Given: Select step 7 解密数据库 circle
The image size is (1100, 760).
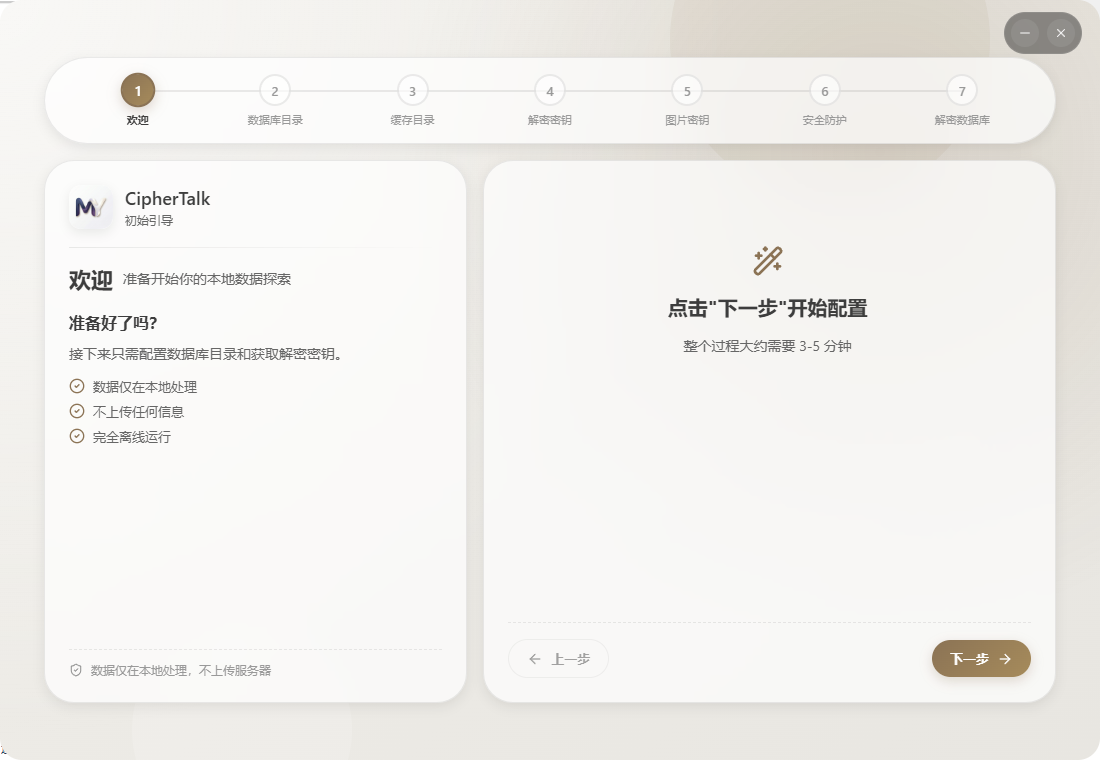Looking at the screenshot, I should tap(962, 90).
